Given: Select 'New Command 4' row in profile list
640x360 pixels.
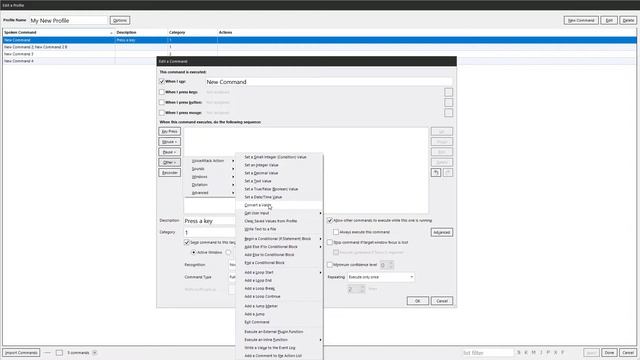Looking at the screenshot, I should 319,61.
